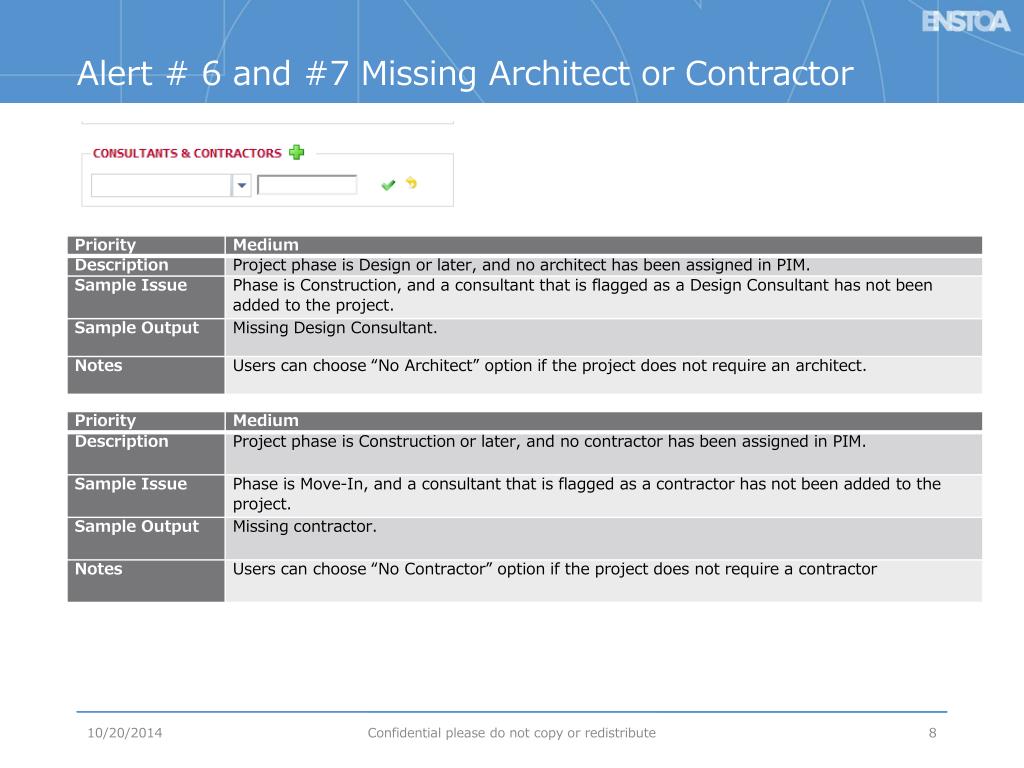The width and height of the screenshot is (1024, 768).
Task: Click the second table's Description label
Action: (121, 441)
